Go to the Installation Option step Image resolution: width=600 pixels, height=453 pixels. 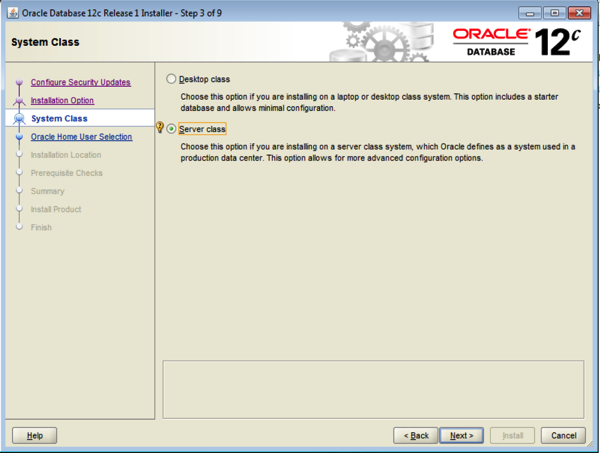[x=62, y=100]
